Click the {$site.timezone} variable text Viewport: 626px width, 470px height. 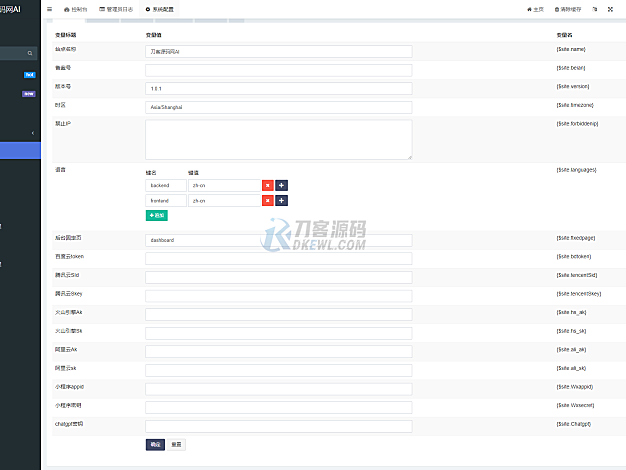[x=575, y=105]
